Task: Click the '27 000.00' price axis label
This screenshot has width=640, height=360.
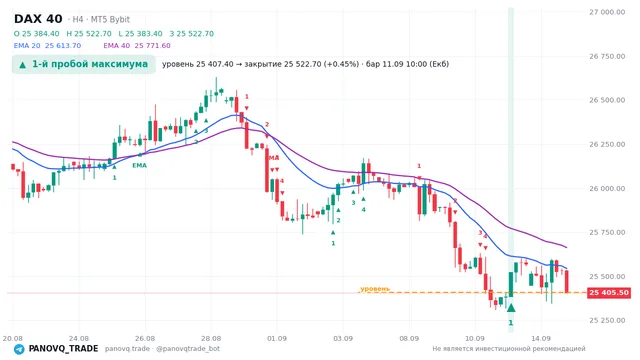Action: [x=607, y=12]
